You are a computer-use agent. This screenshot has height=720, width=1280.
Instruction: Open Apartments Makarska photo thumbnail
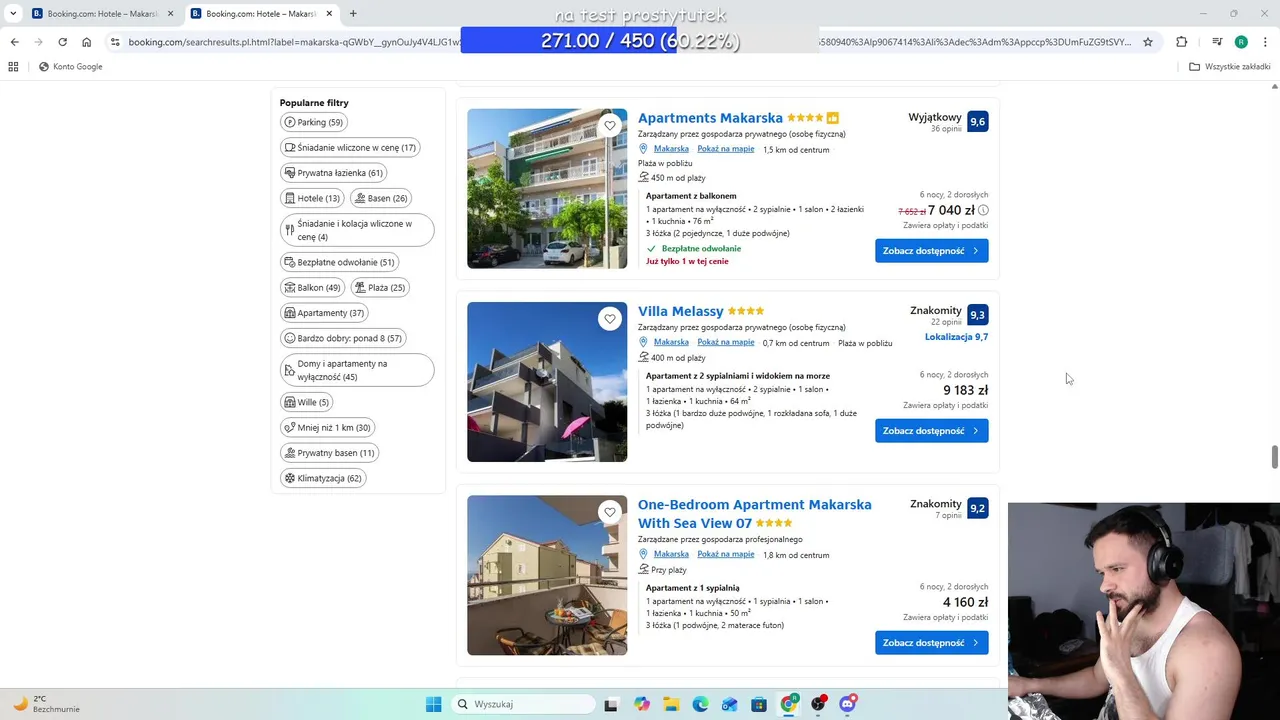pos(547,188)
